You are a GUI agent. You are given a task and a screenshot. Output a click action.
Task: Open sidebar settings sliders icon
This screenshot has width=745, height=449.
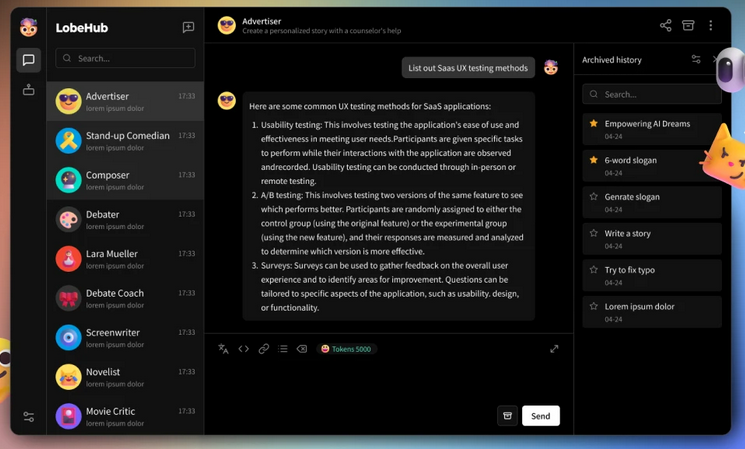29,417
